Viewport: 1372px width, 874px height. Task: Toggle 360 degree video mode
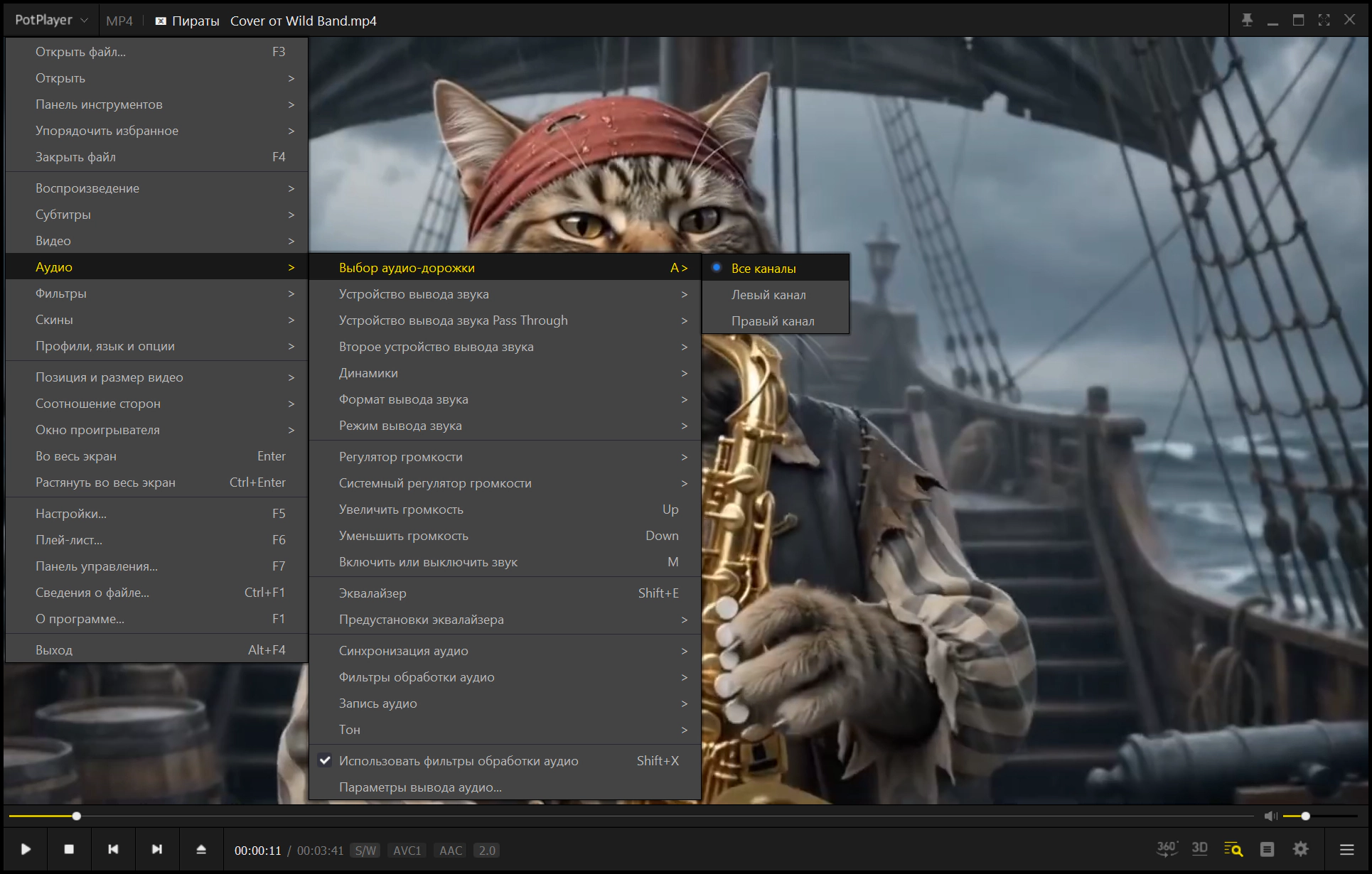(1167, 848)
